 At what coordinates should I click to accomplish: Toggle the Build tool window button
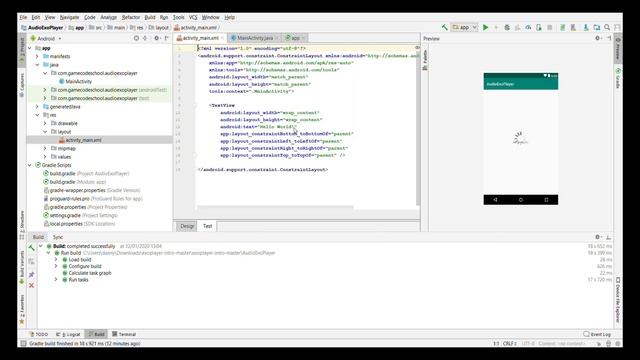pyautogui.click(x=96, y=334)
